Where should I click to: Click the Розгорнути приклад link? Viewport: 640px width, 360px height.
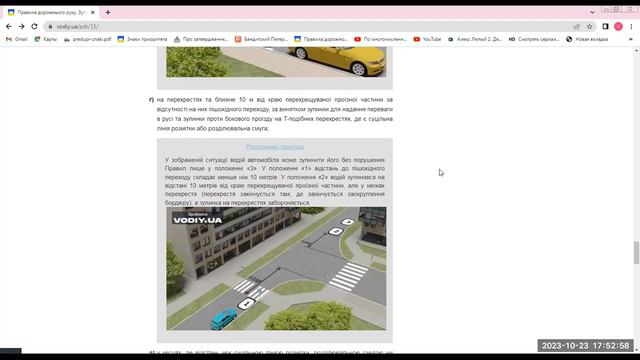coord(275,147)
